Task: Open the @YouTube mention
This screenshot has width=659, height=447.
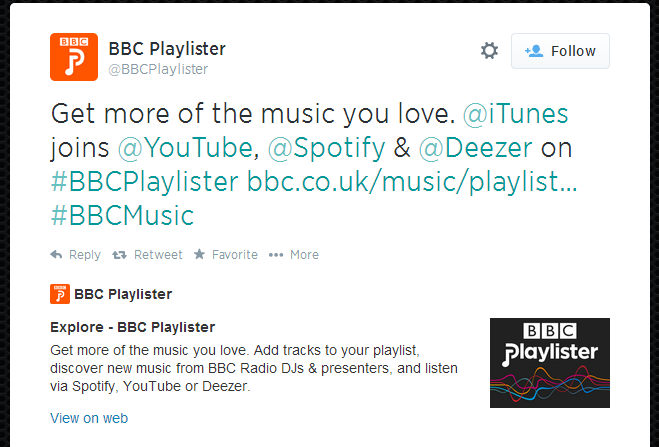Action: pyautogui.click(x=185, y=148)
